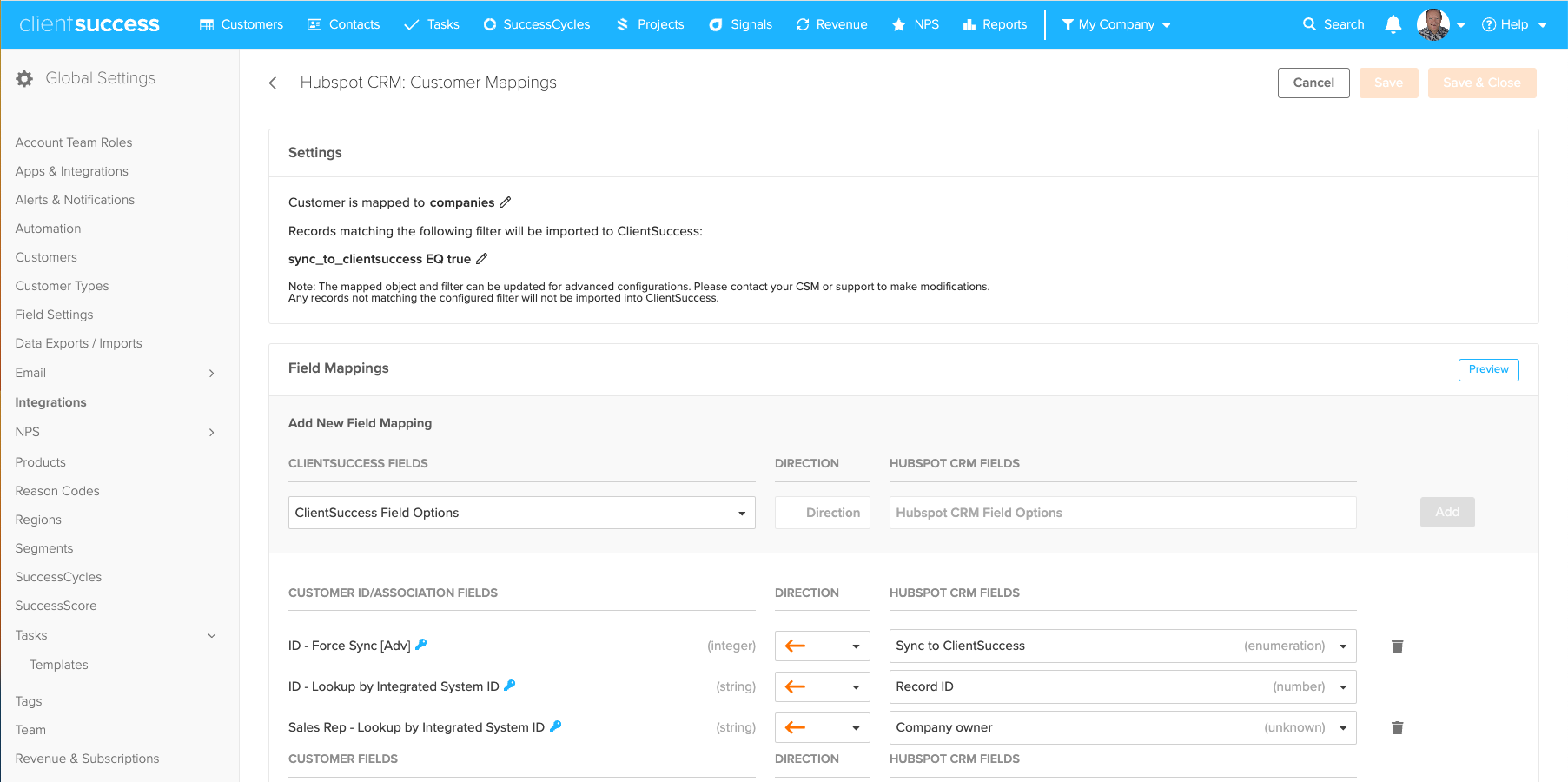
Task: Open the Reports nav item
Action: (995, 24)
